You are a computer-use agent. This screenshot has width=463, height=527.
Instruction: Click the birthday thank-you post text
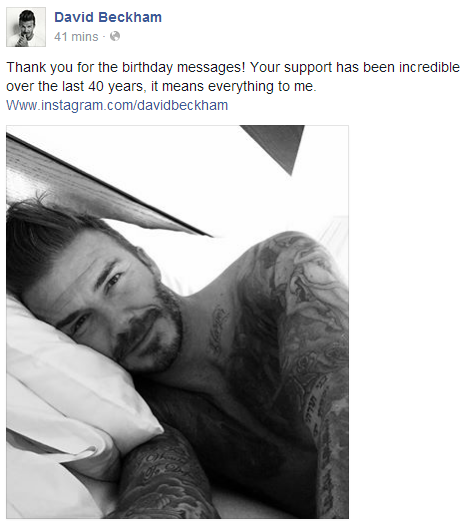click(x=233, y=77)
